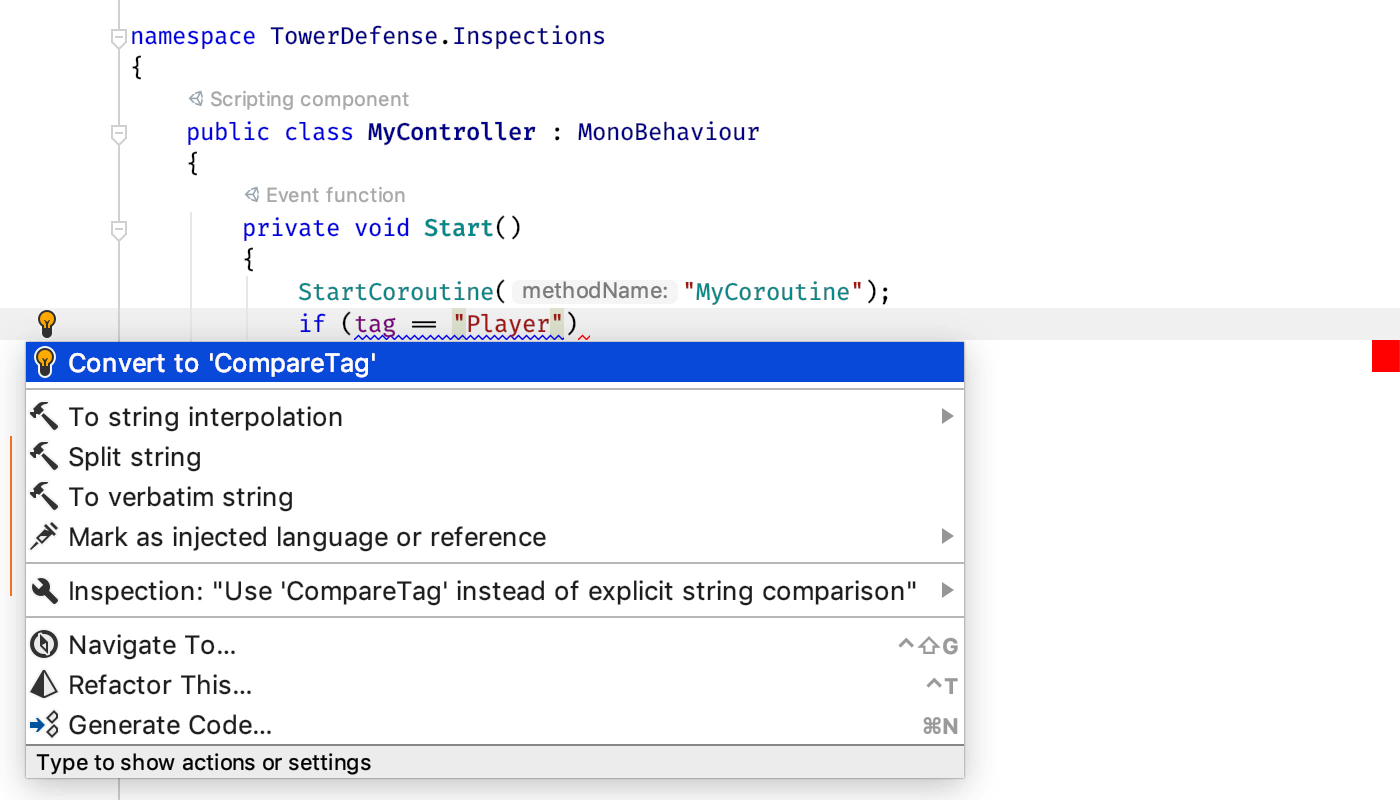The width and height of the screenshot is (1400, 800).
Task: Click the hammer icon beside Split string
Action: (44, 456)
